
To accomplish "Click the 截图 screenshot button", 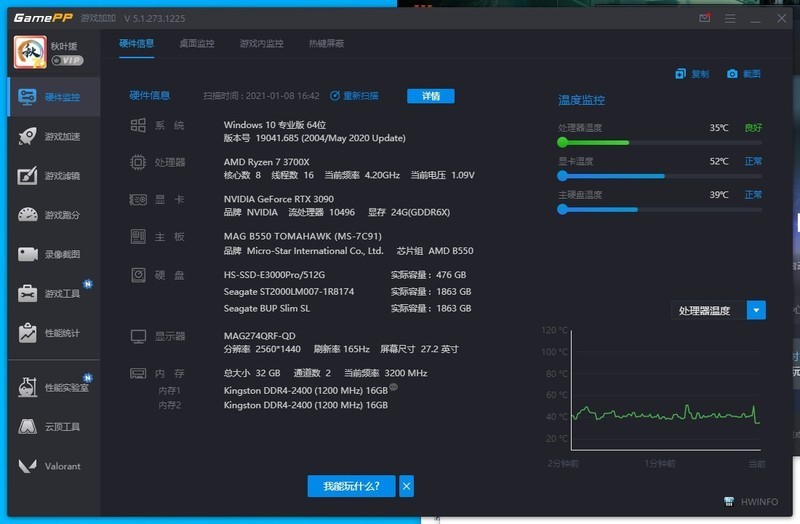I will (x=743, y=74).
